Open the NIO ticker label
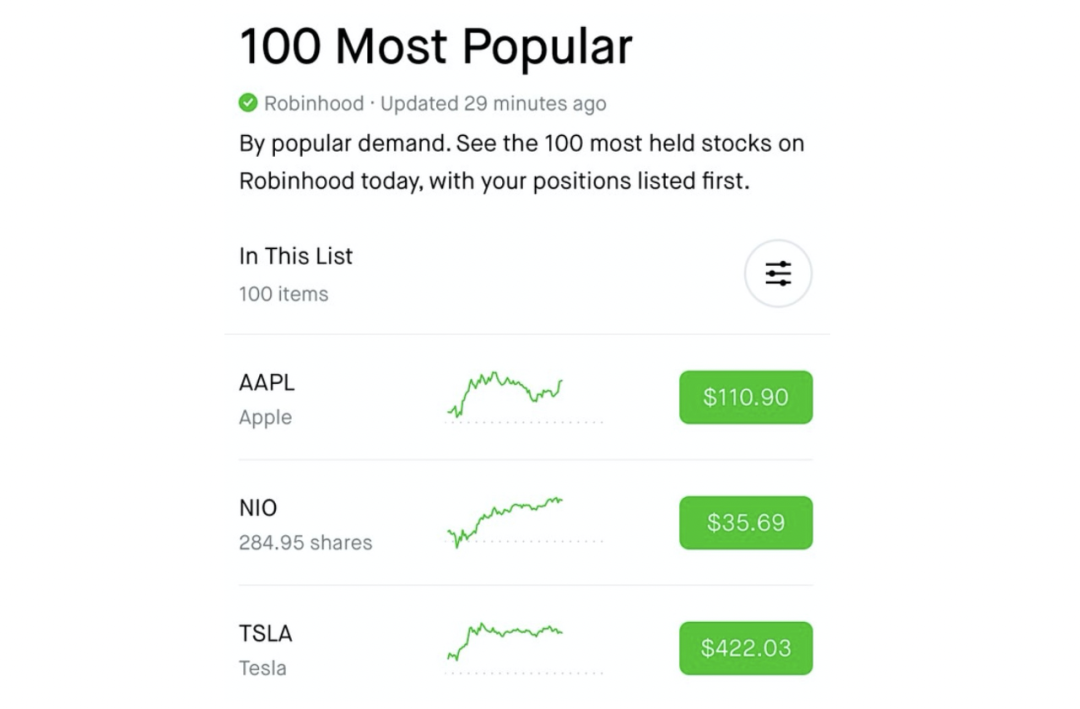 point(260,507)
